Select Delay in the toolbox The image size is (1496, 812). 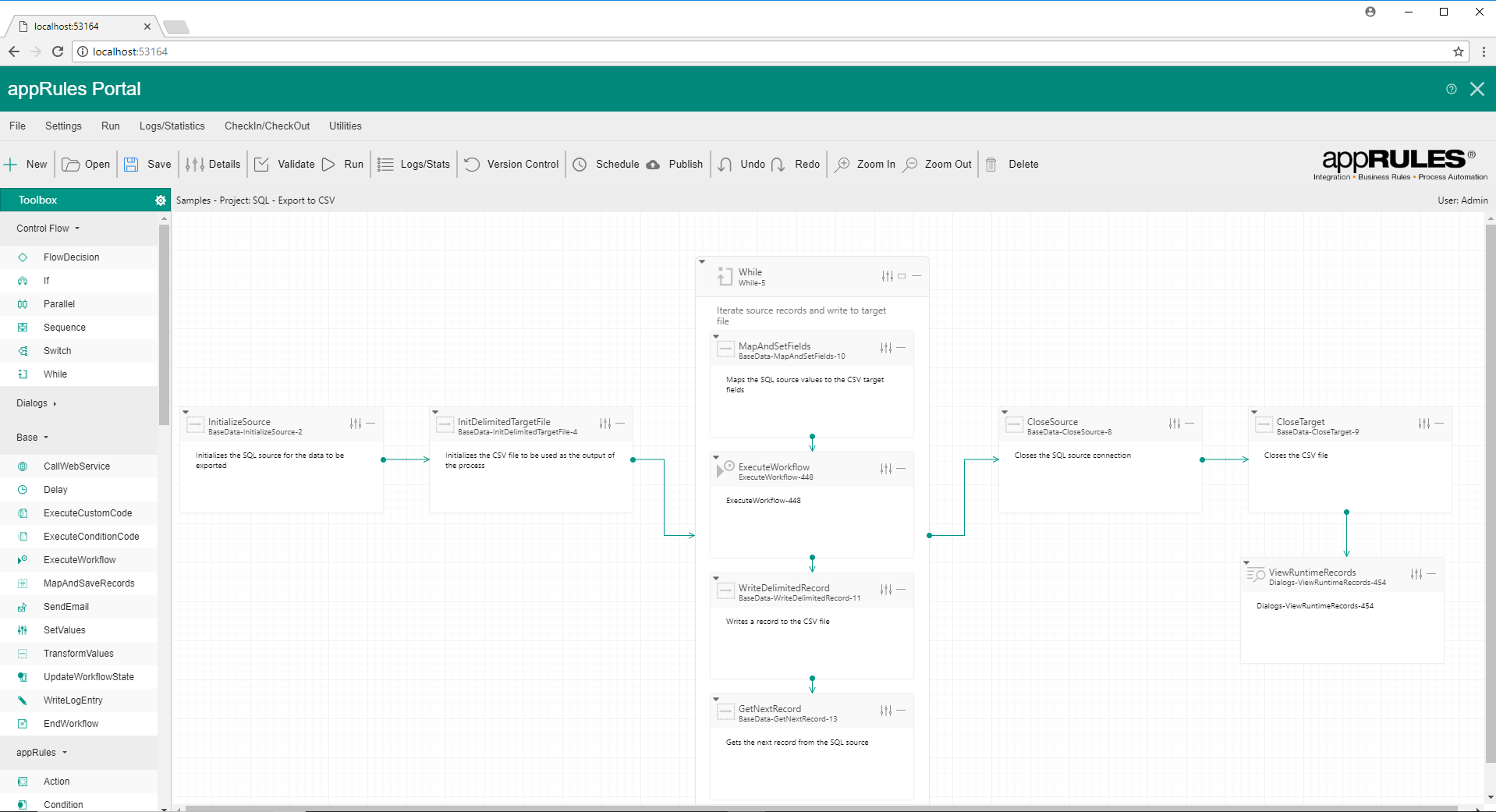(x=79, y=490)
